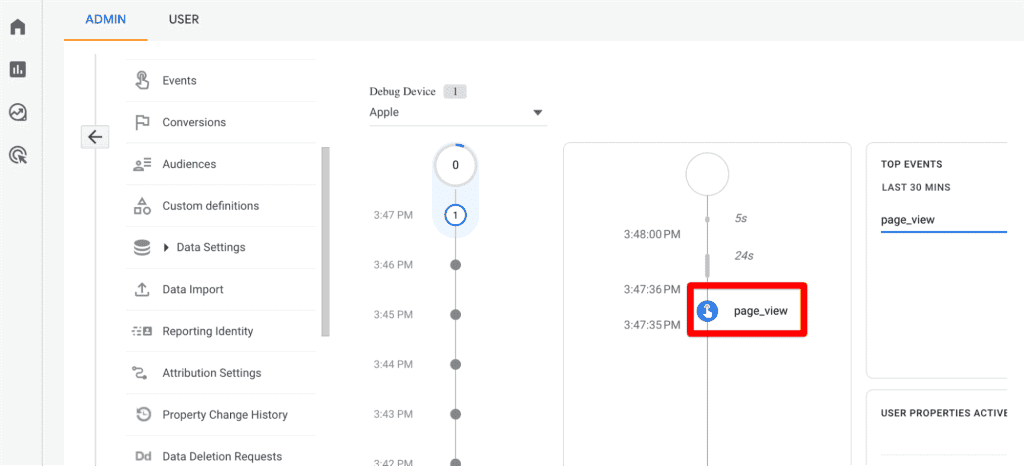Click the Audiences people icon
Screen dimensions: 1024x466
pos(142,164)
